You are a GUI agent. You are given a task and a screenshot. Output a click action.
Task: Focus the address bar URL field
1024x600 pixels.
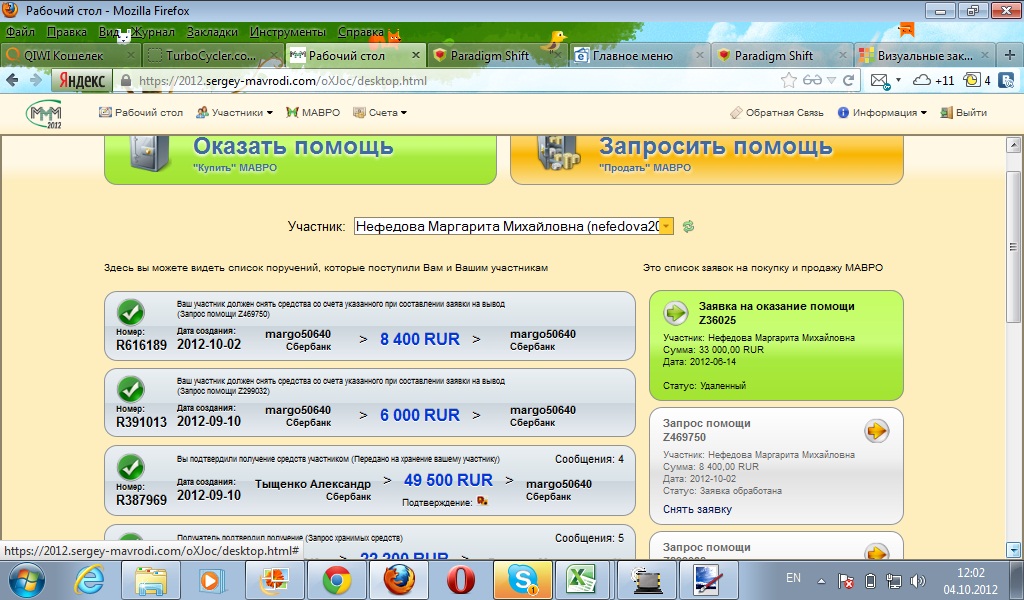point(451,80)
